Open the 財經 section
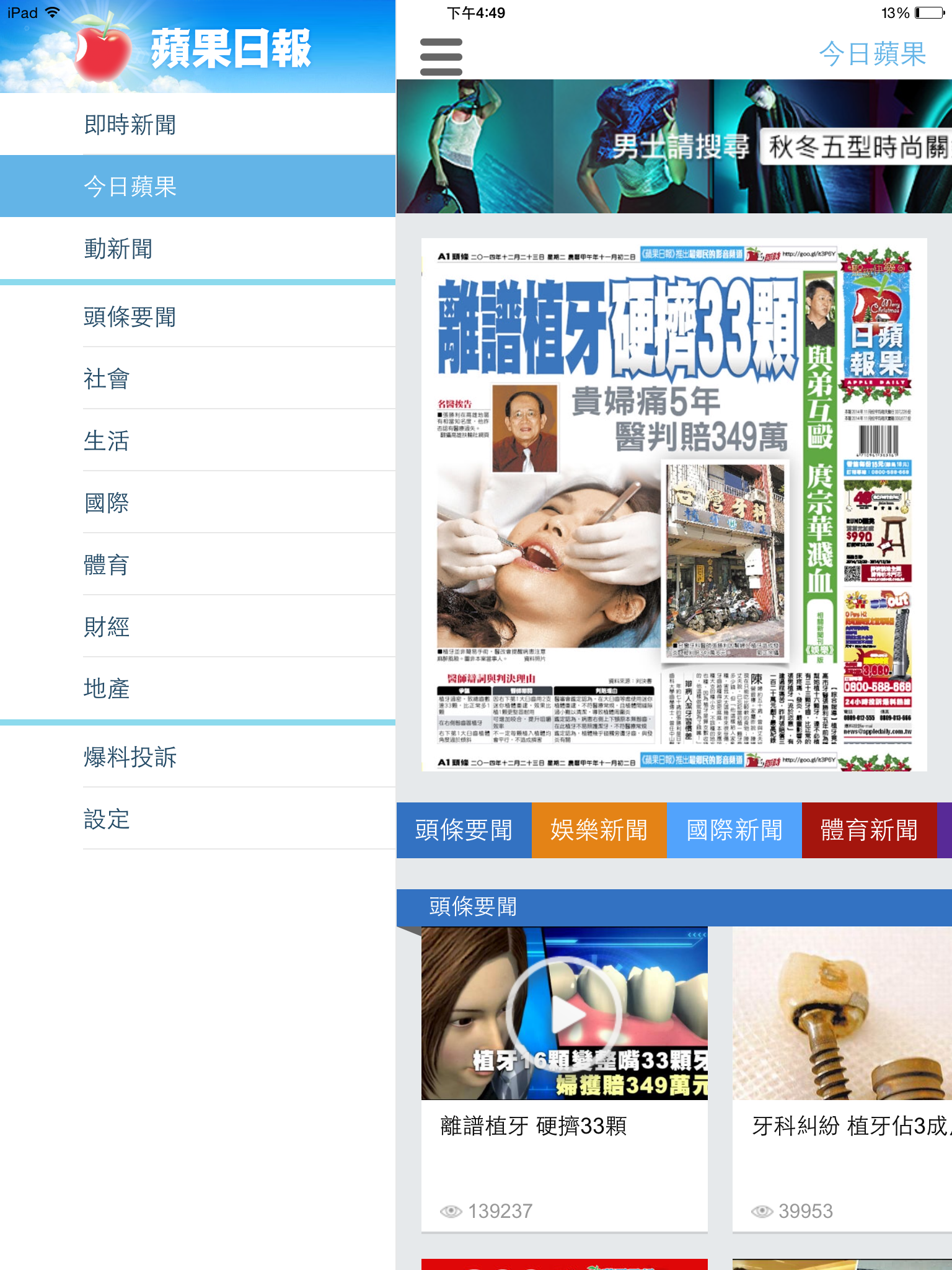This screenshot has width=952, height=1270. click(198, 627)
